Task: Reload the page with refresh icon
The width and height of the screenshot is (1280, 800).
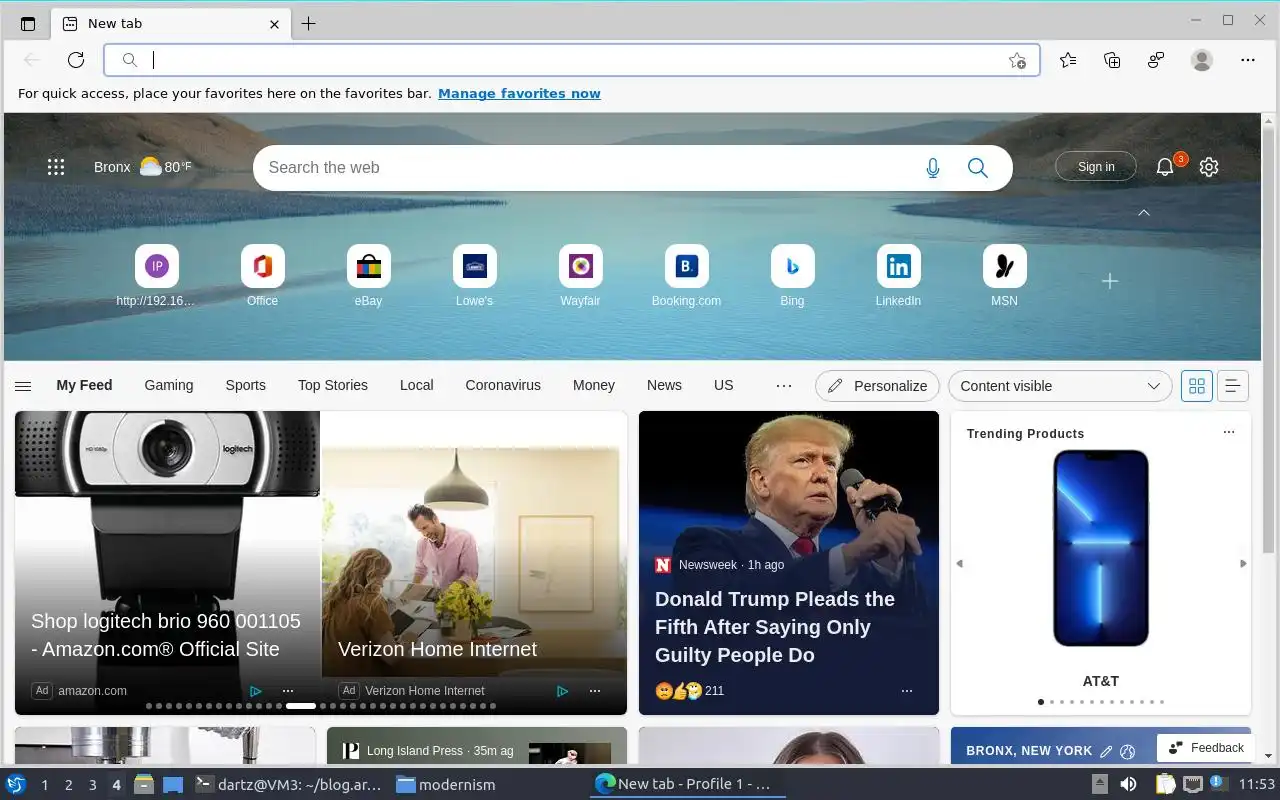Action: pos(76,60)
